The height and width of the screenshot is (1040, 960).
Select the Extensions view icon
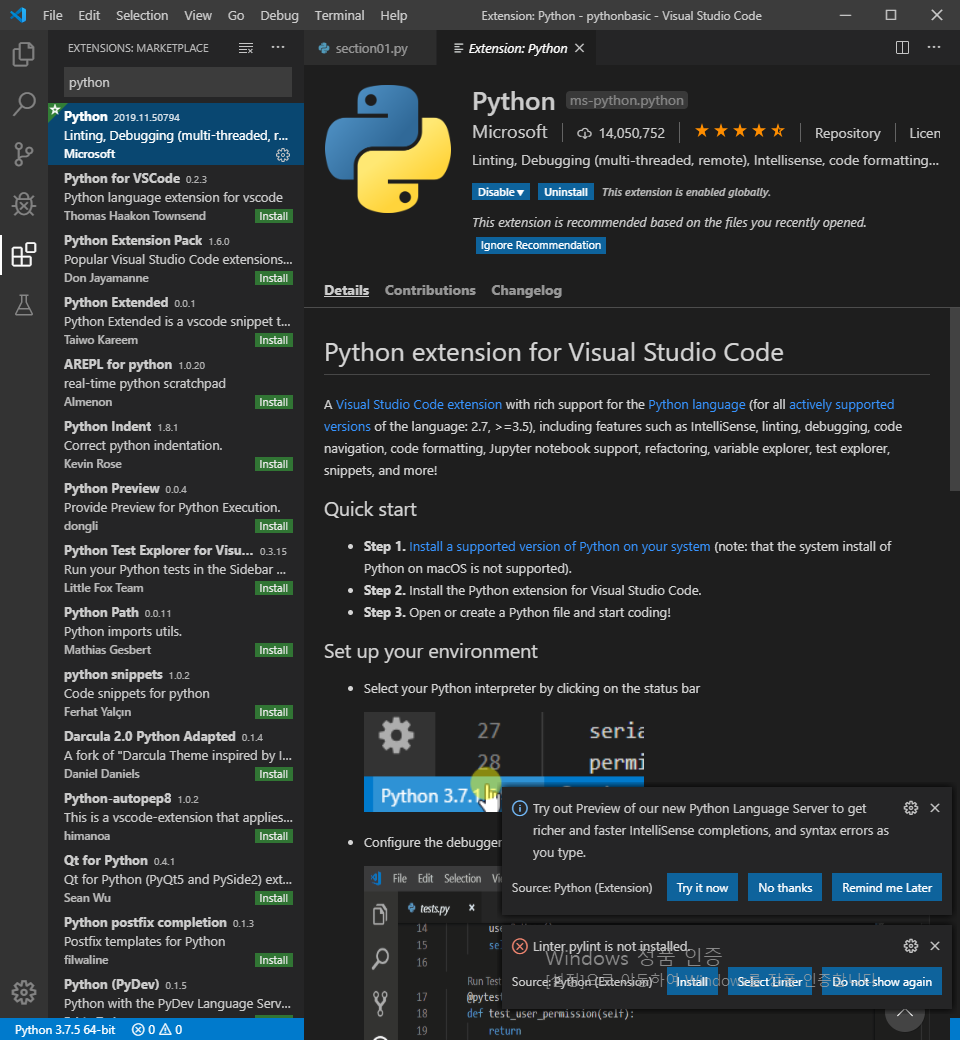[x=24, y=255]
